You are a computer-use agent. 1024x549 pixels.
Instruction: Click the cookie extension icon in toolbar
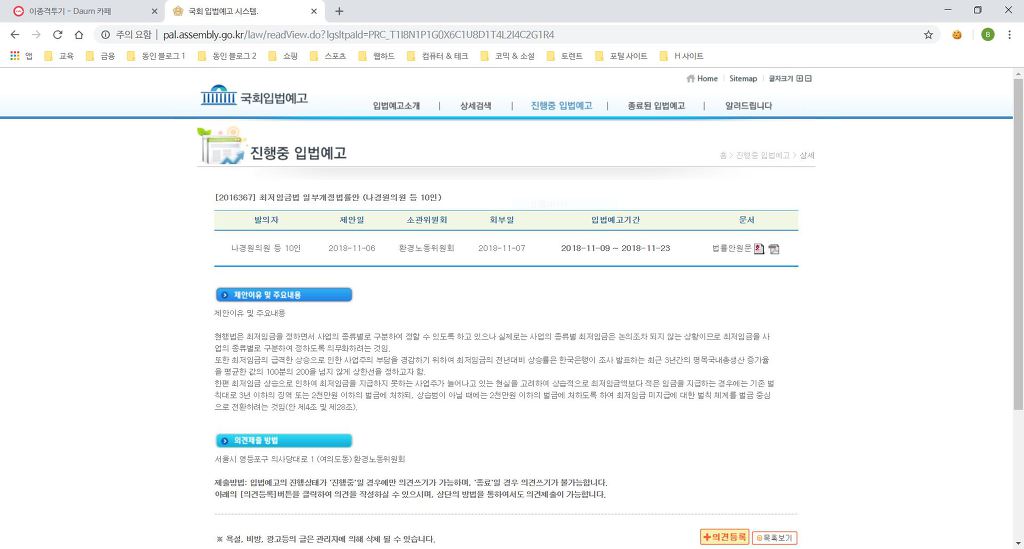[957, 35]
